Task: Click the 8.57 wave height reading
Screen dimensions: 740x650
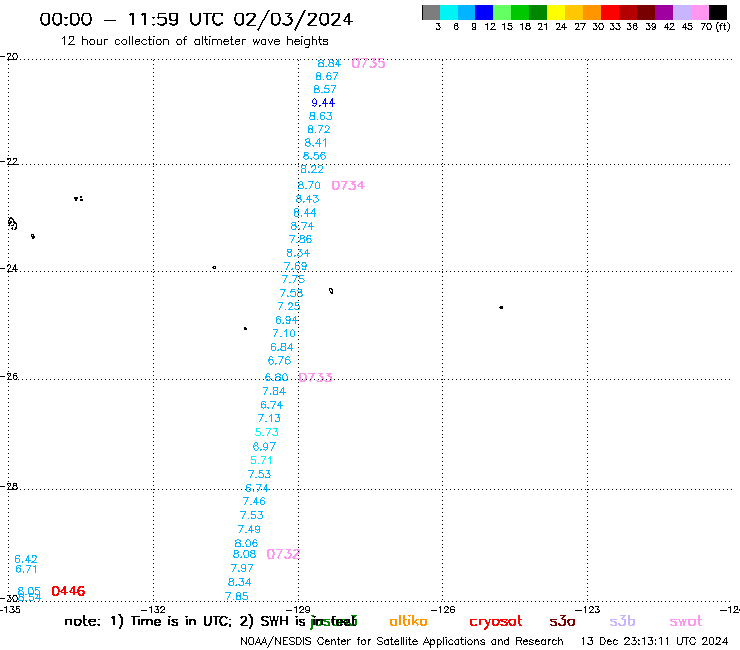Action: click(x=325, y=89)
